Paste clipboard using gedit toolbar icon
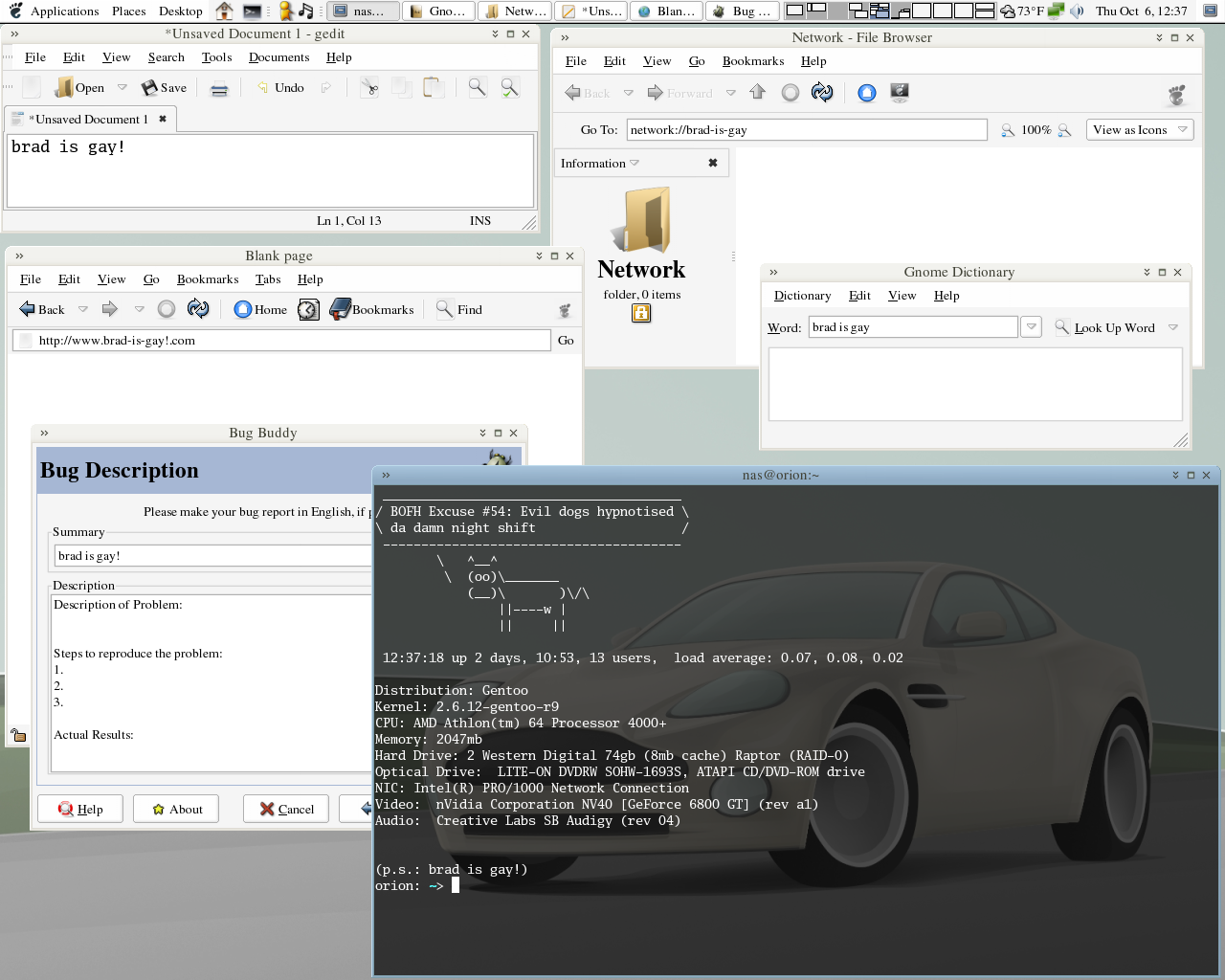This screenshot has width=1225, height=980. pyautogui.click(x=434, y=87)
